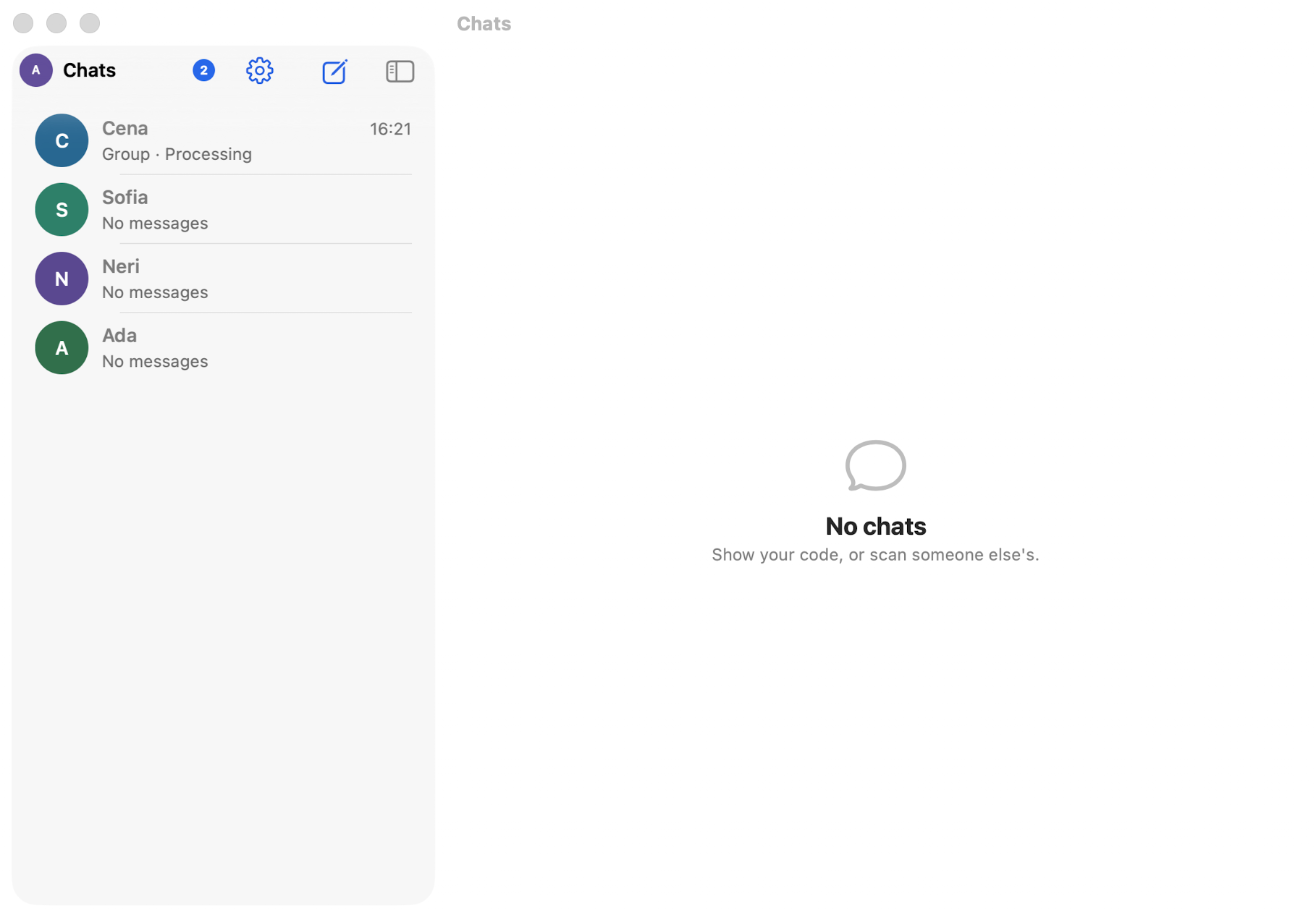1316x916 pixels.
Task: Click Cena's blue C avatar
Action: point(62,140)
